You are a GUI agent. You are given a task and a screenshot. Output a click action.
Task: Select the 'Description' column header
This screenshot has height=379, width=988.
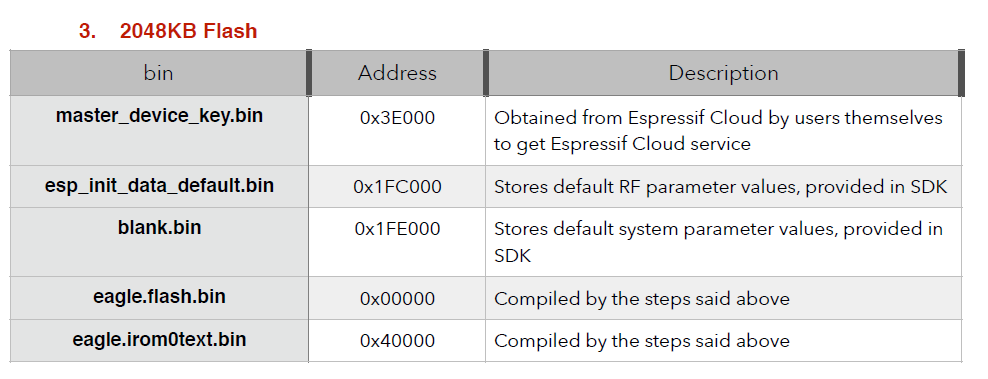(x=723, y=73)
